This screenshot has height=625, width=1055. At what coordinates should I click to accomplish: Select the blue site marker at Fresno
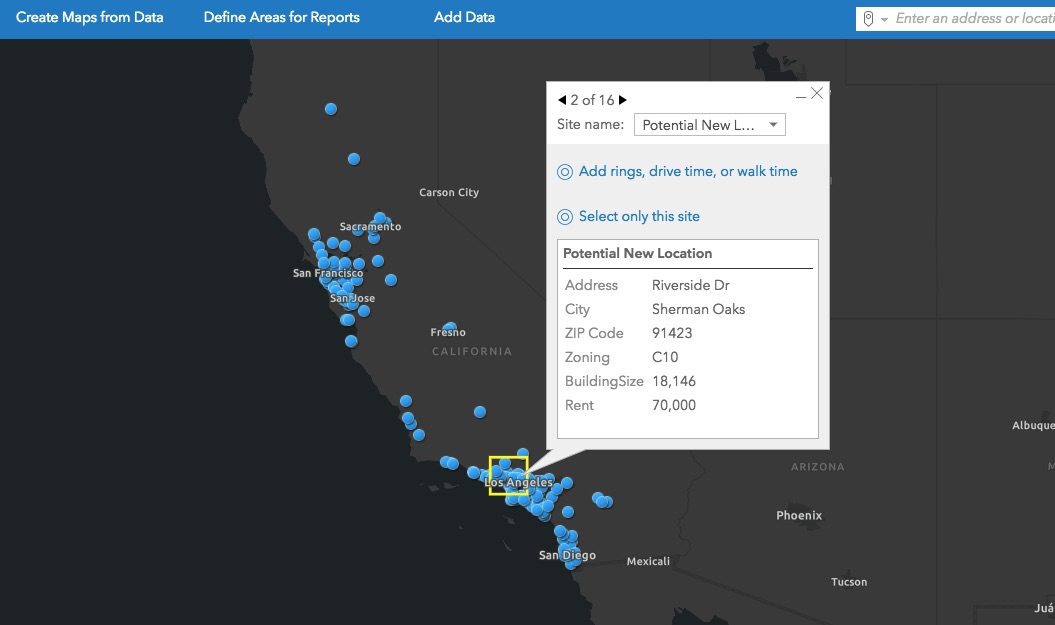pos(450,328)
